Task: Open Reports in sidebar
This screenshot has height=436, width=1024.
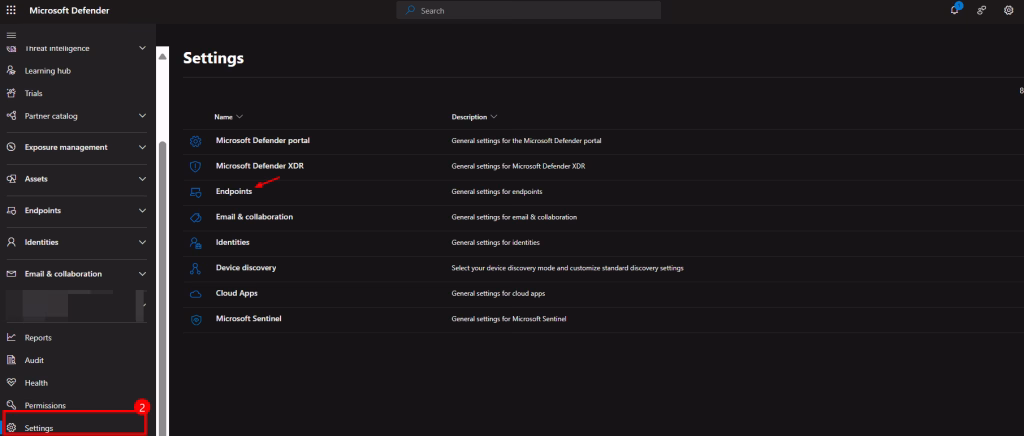Action: pyautogui.click(x=38, y=337)
